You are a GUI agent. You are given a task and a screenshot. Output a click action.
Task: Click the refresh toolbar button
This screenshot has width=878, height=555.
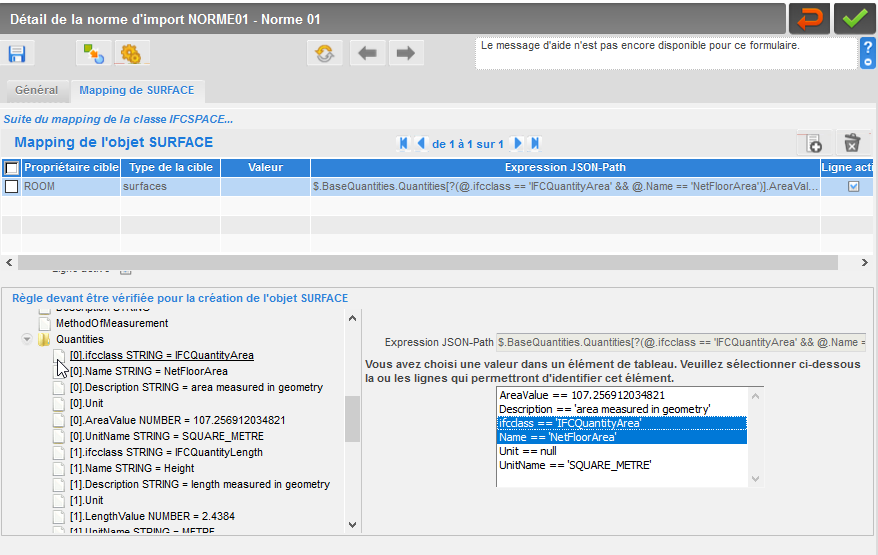pyautogui.click(x=325, y=53)
